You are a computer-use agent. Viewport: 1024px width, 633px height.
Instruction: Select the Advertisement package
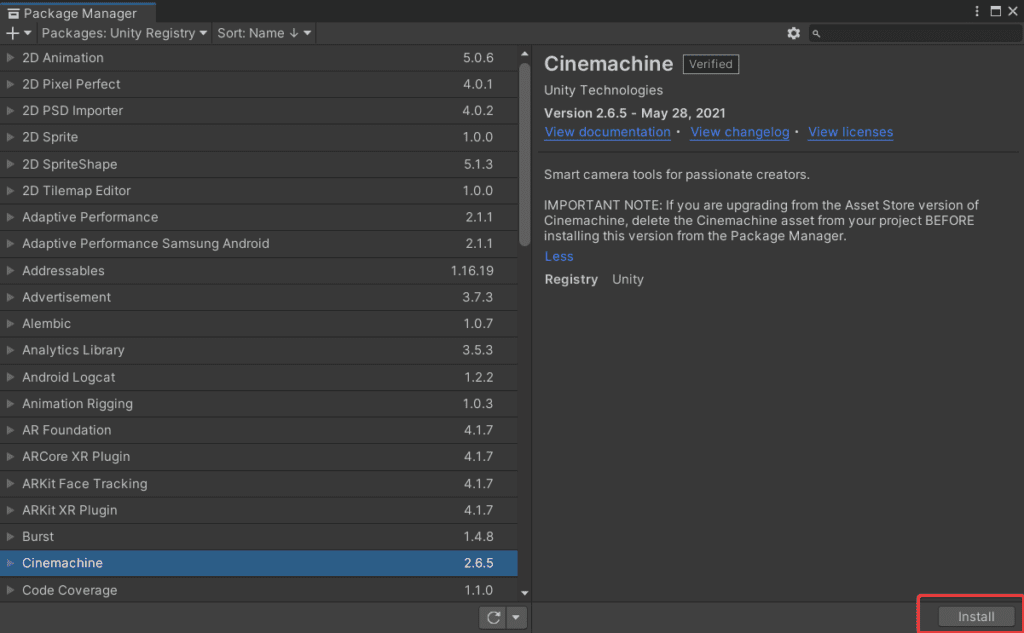pos(259,297)
